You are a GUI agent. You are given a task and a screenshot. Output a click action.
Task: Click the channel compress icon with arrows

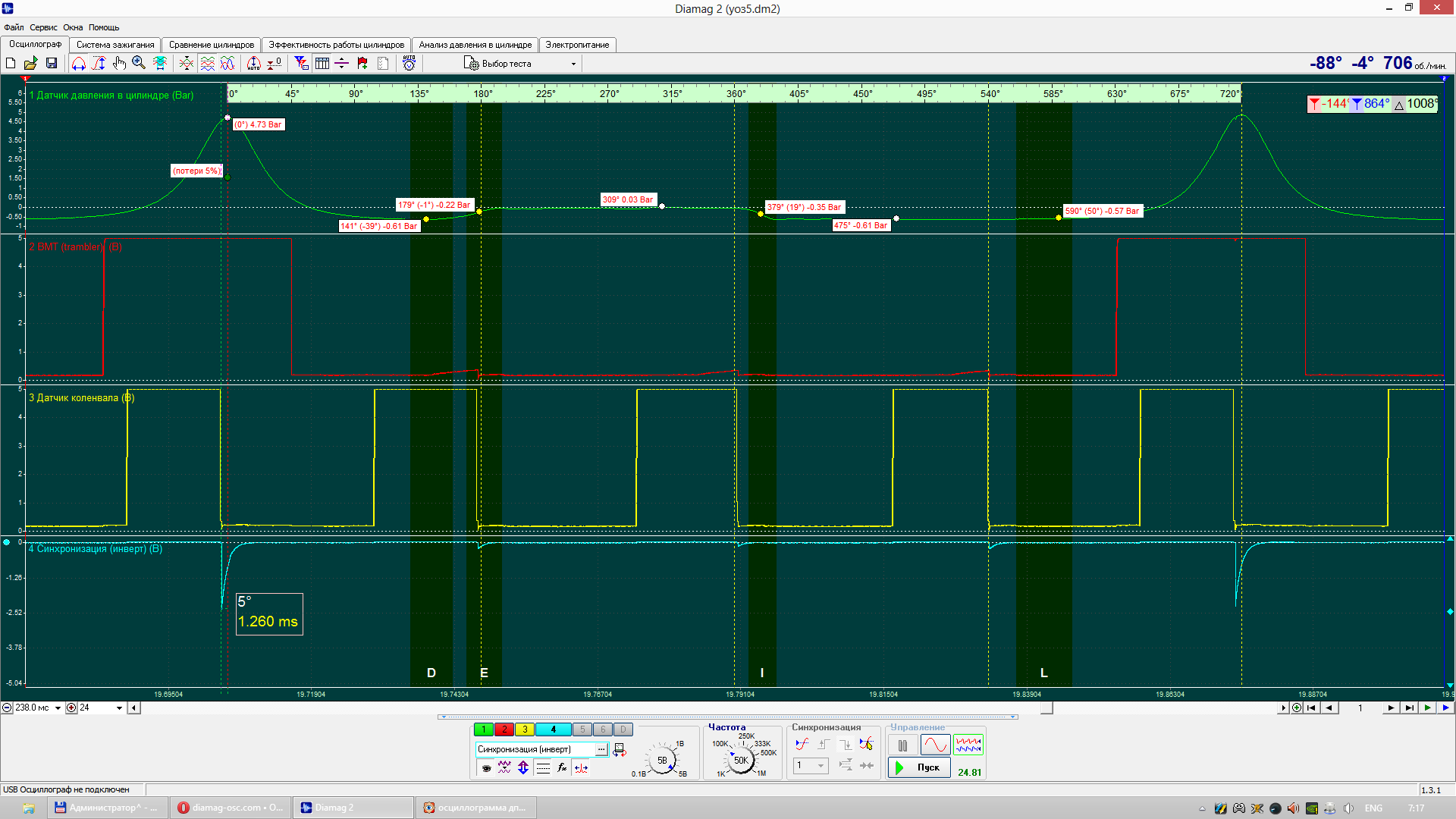coord(187,64)
